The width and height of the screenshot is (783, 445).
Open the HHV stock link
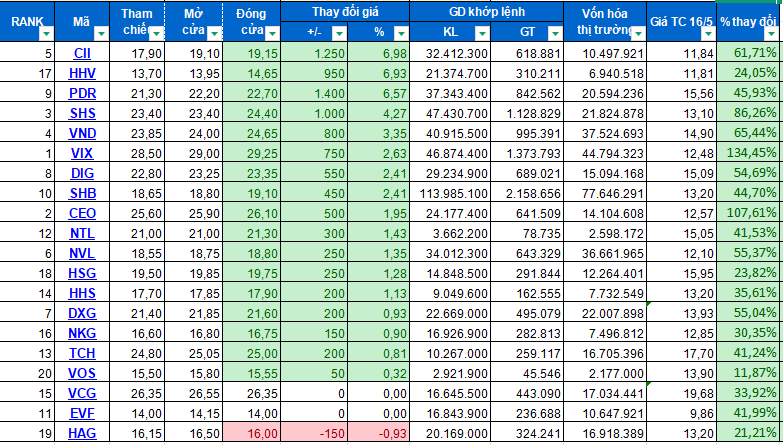click(82, 73)
